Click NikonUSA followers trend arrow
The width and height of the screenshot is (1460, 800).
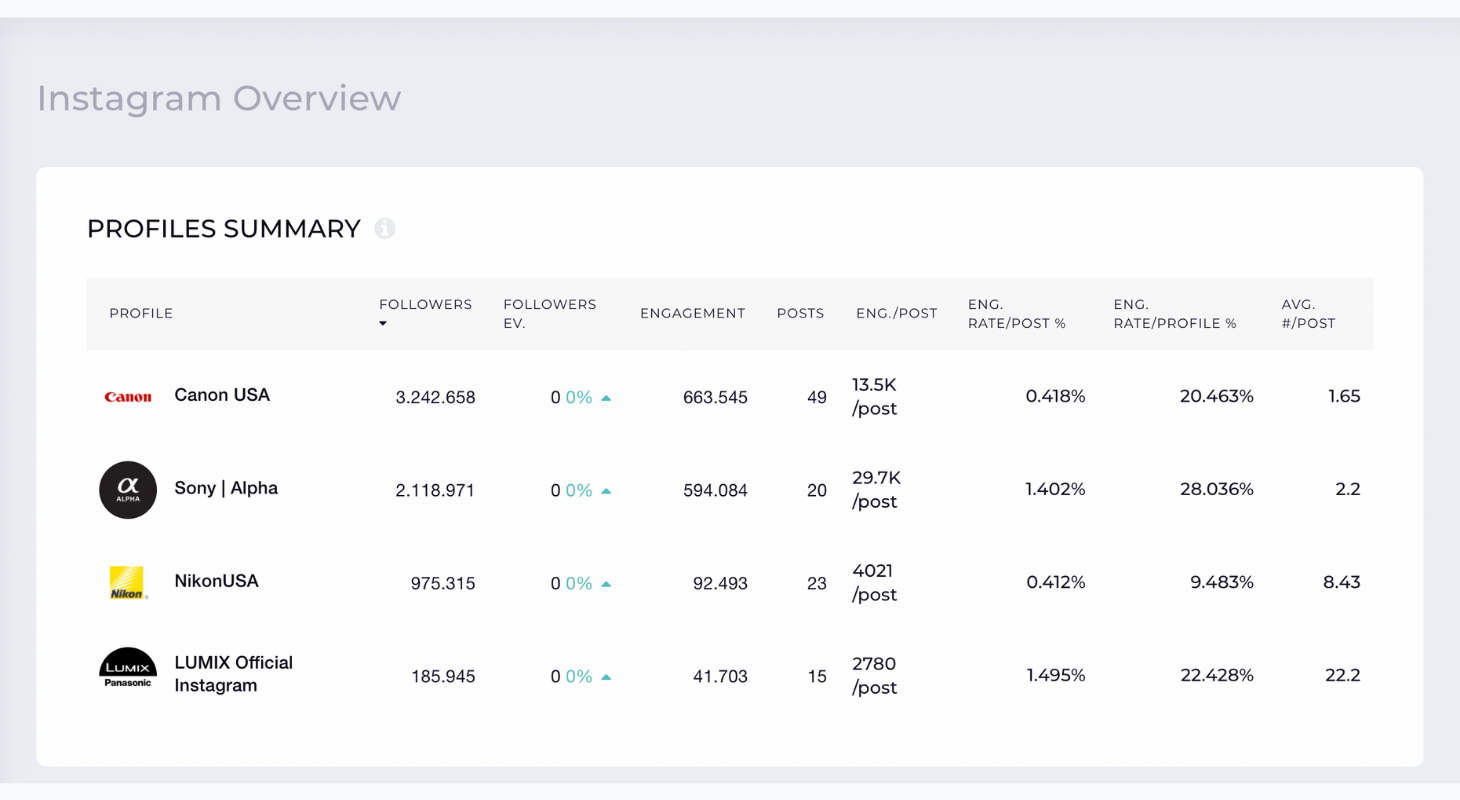coord(606,584)
